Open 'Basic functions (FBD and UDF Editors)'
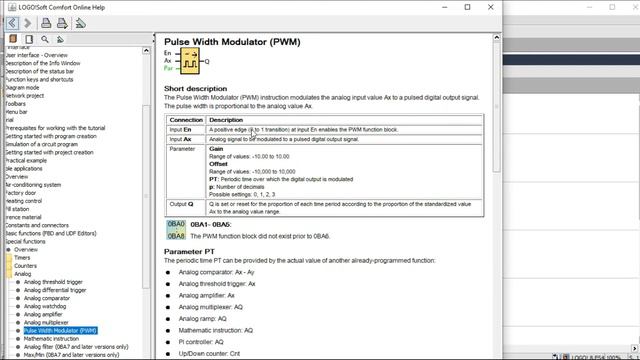Screen dimensions: 640x360 tap(51, 233)
